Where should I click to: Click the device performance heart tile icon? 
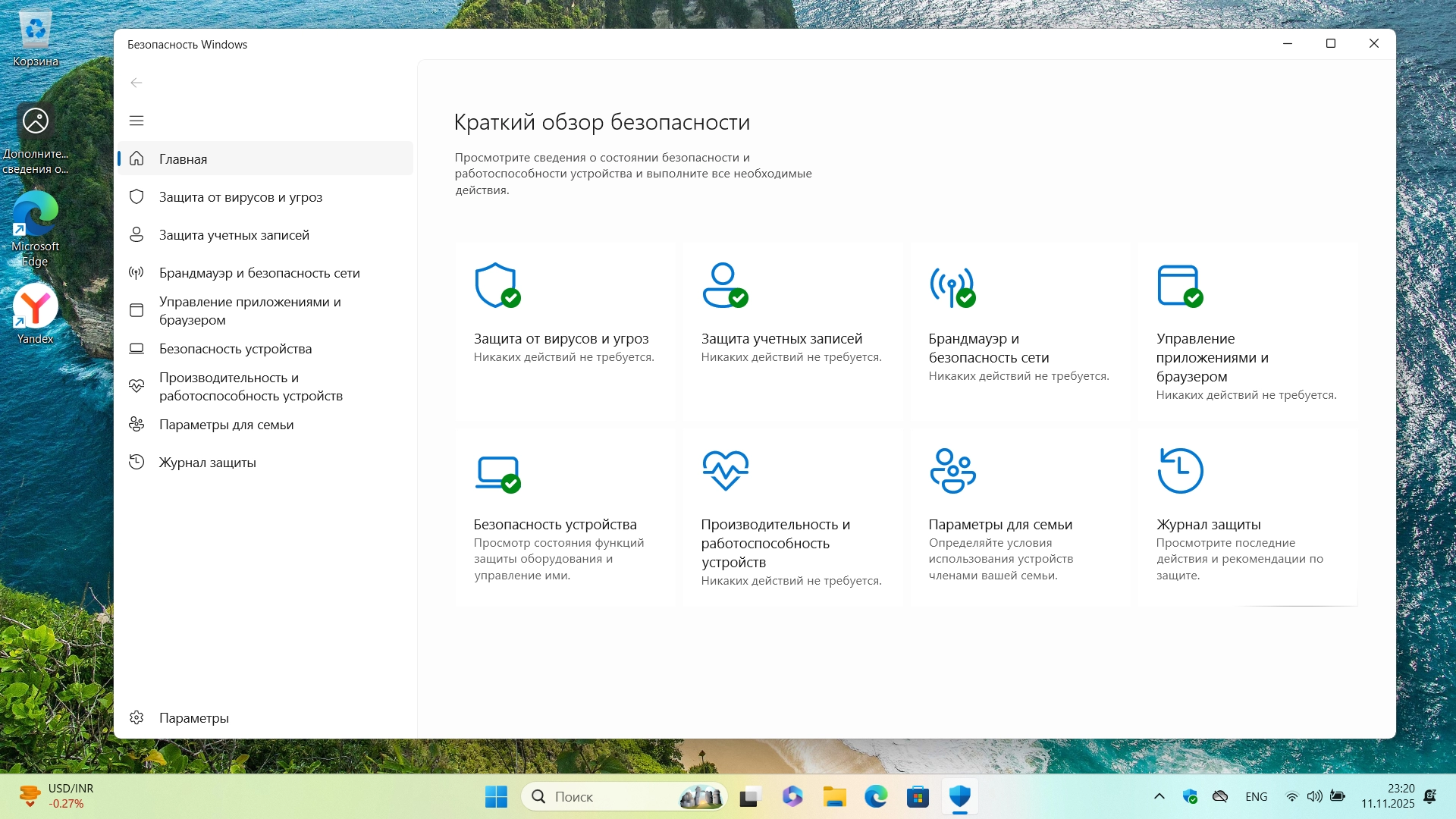click(725, 470)
